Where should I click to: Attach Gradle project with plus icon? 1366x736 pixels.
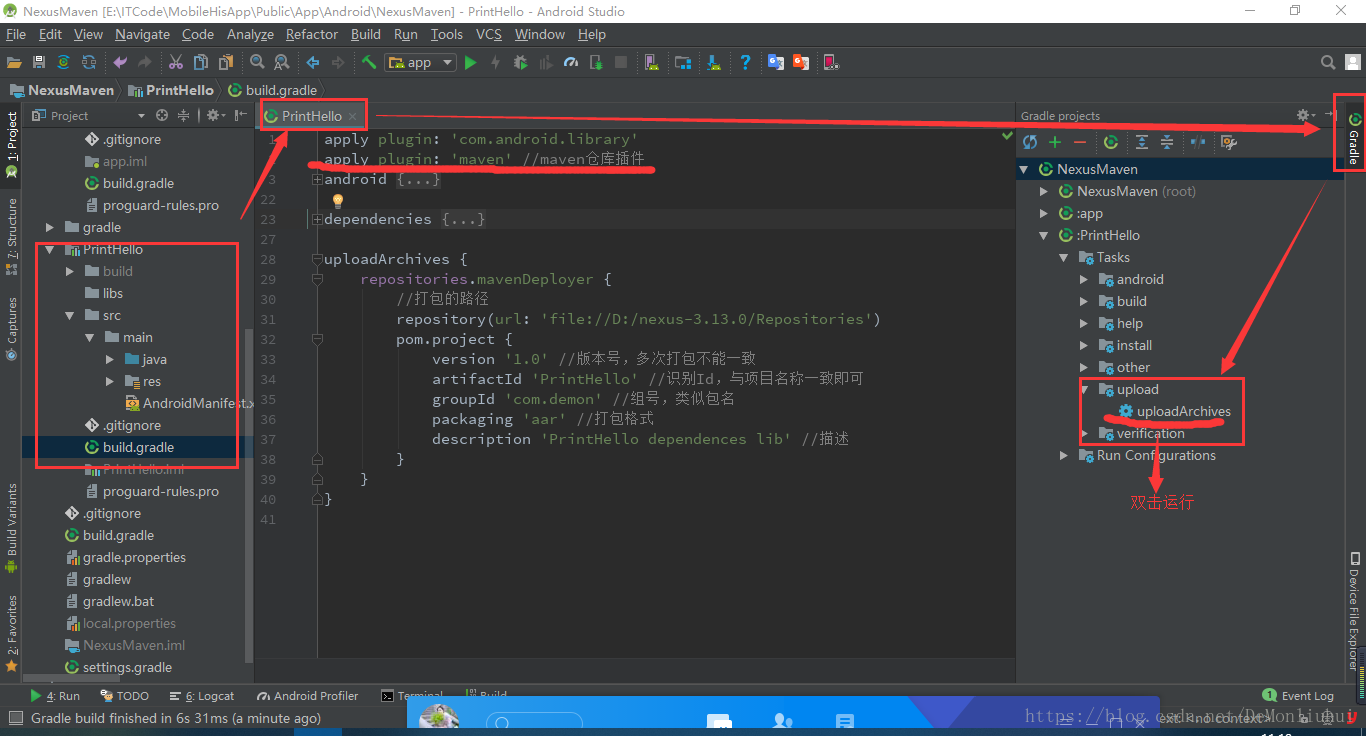click(1055, 142)
